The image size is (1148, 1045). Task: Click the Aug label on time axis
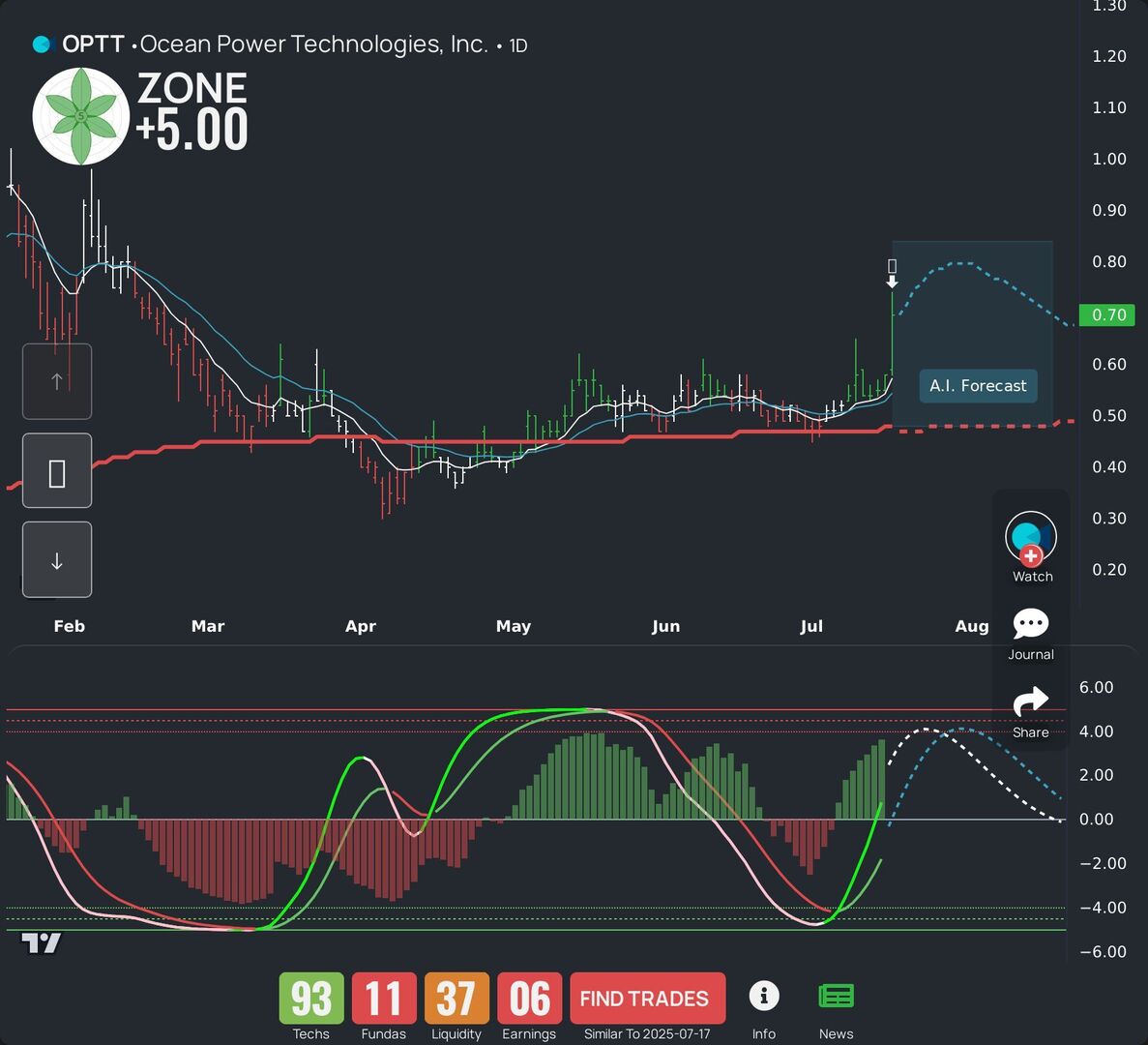click(x=972, y=626)
